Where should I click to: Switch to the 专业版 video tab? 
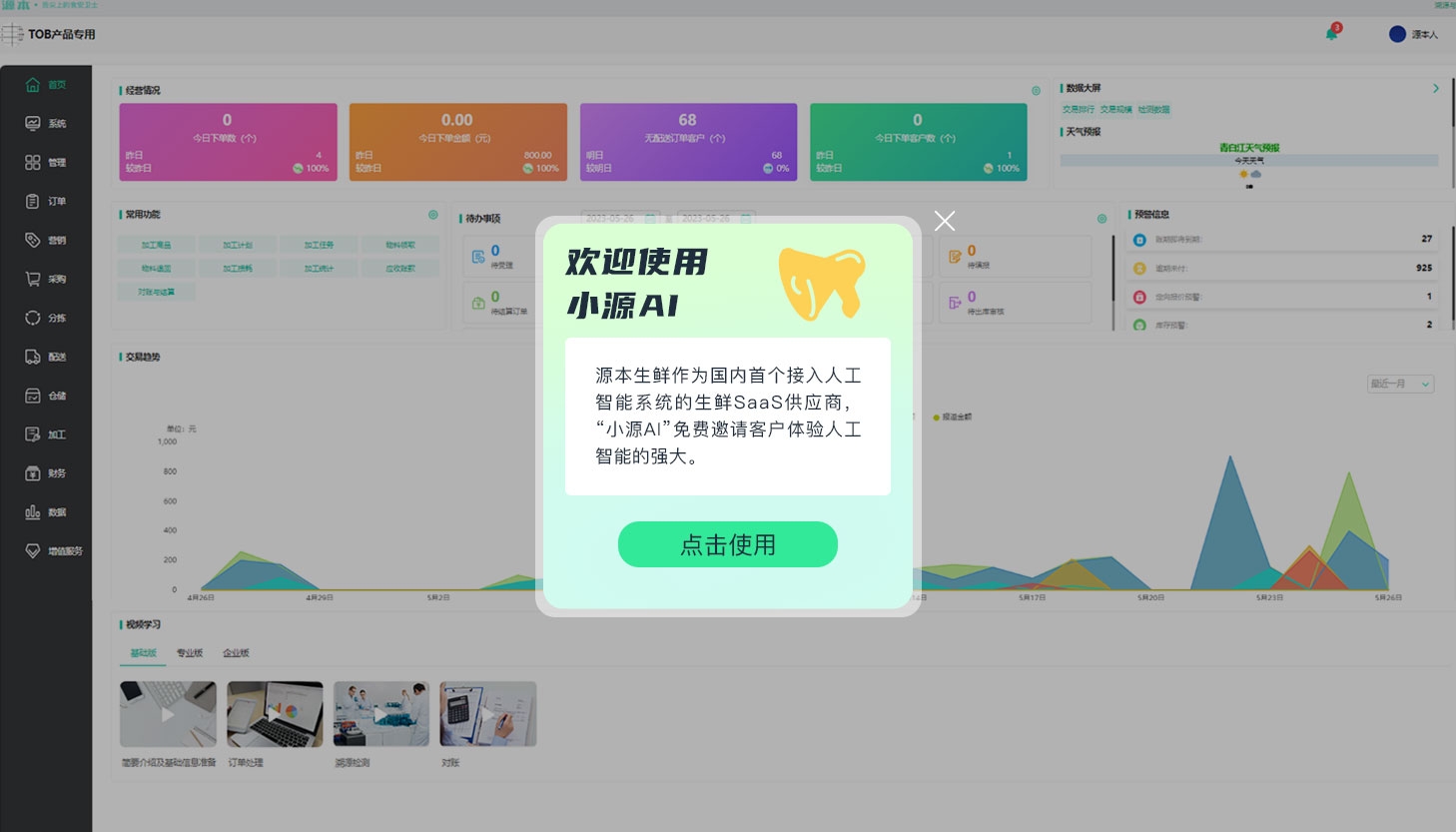[190, 653]
